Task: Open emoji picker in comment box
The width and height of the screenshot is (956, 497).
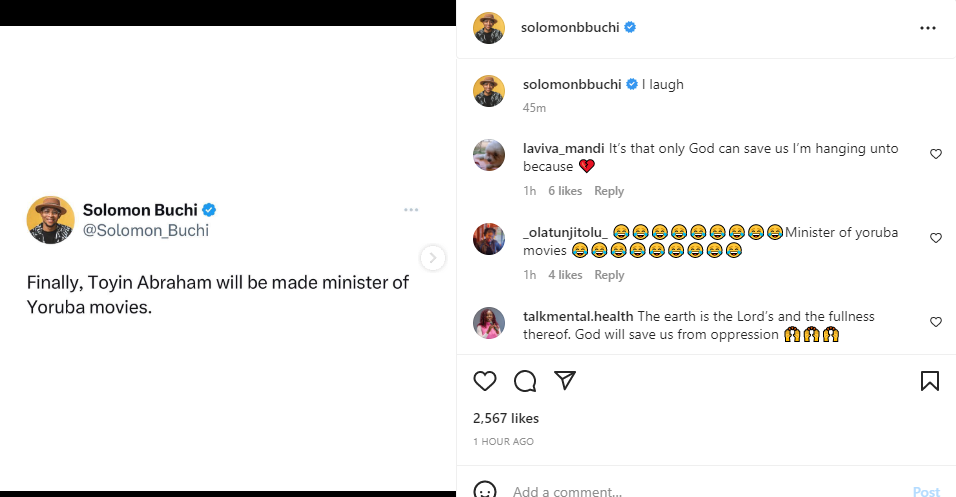Action: click(485, 491)
